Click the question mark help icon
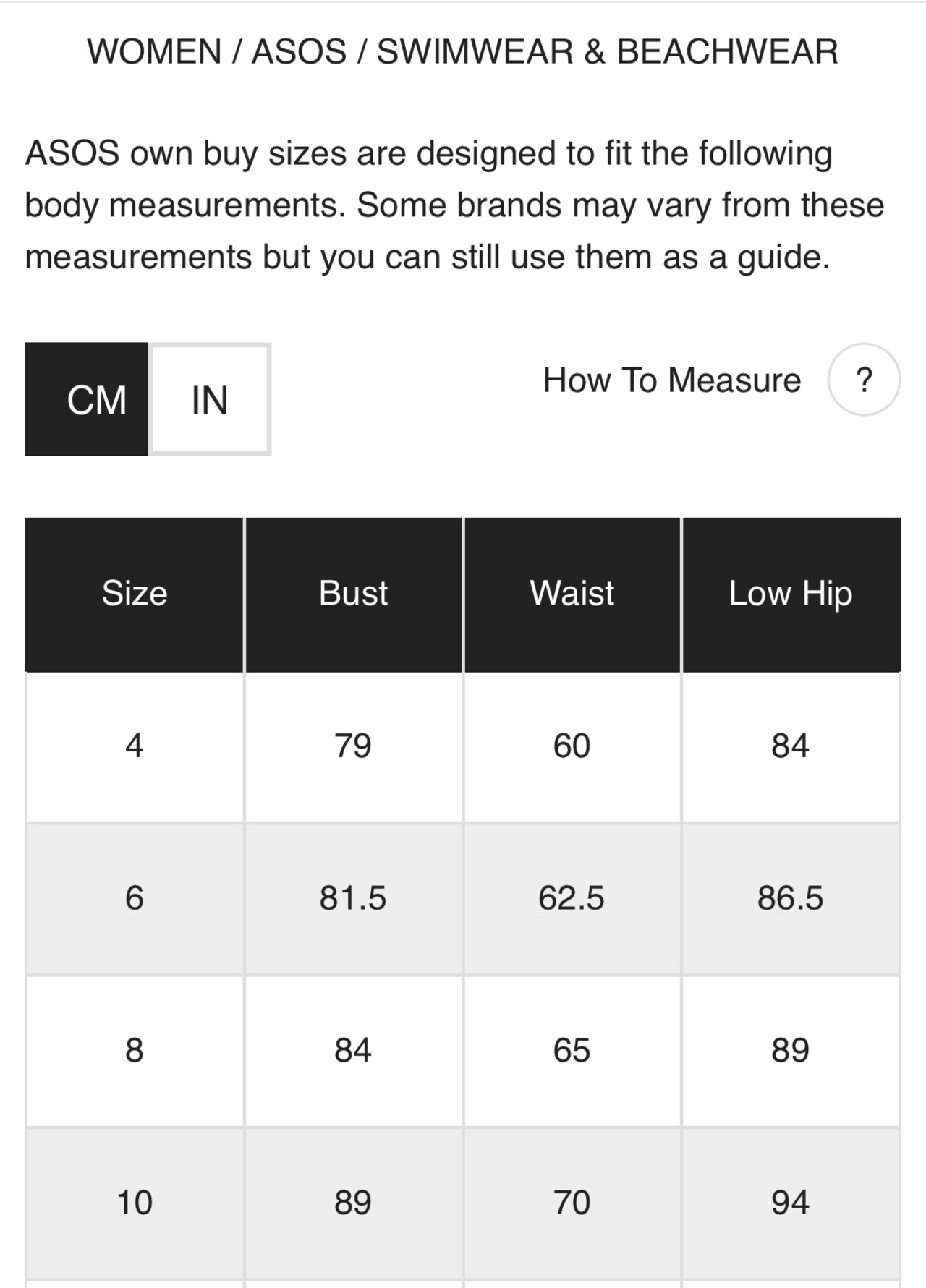The image size is (926, 1288). click(864, 380)
